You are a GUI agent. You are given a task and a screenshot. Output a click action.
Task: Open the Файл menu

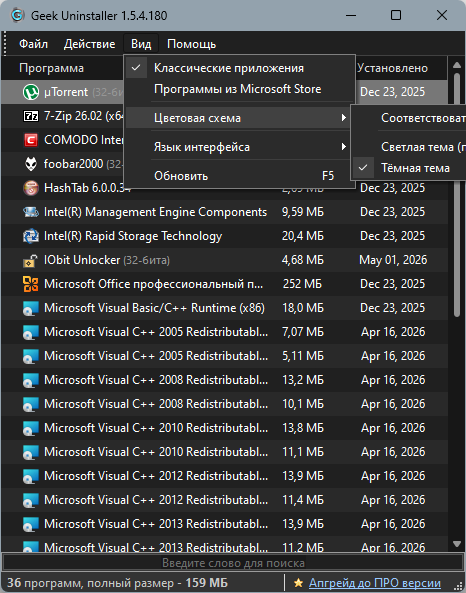click(33, 44)
